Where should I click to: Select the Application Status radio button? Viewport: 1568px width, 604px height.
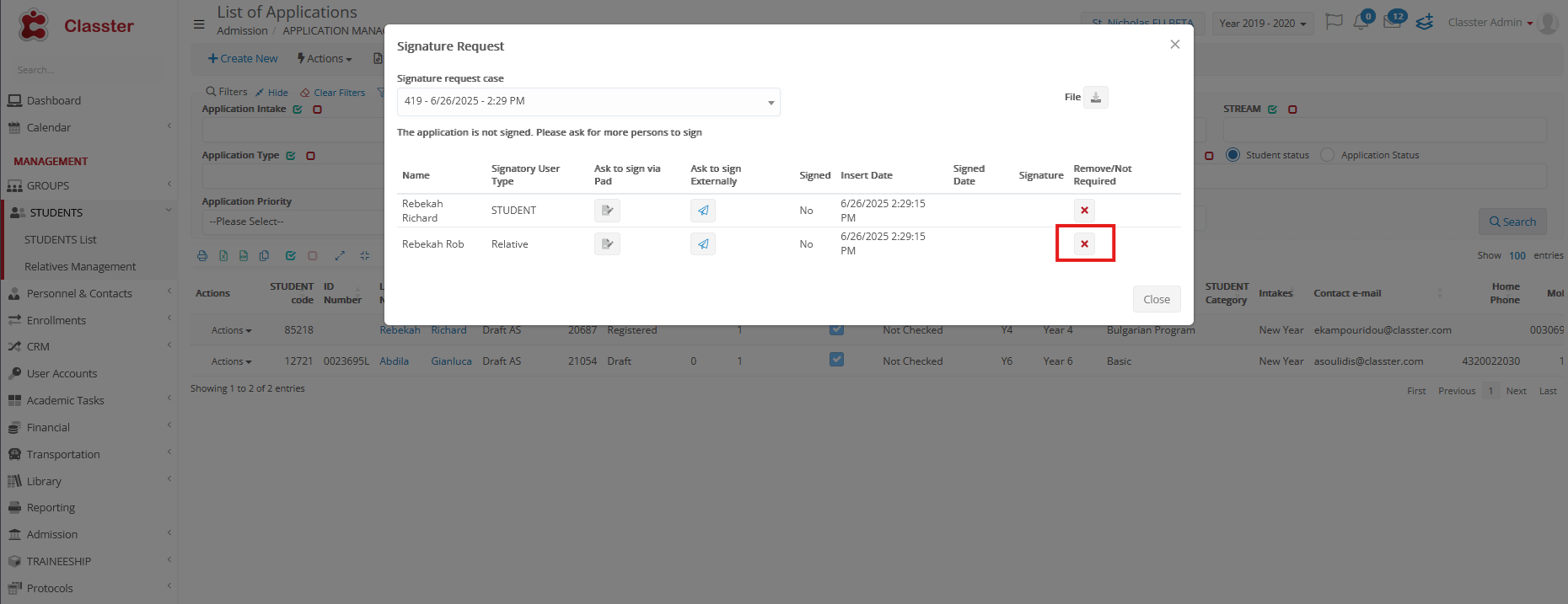pyautogui.click(x=1328, y=155)
